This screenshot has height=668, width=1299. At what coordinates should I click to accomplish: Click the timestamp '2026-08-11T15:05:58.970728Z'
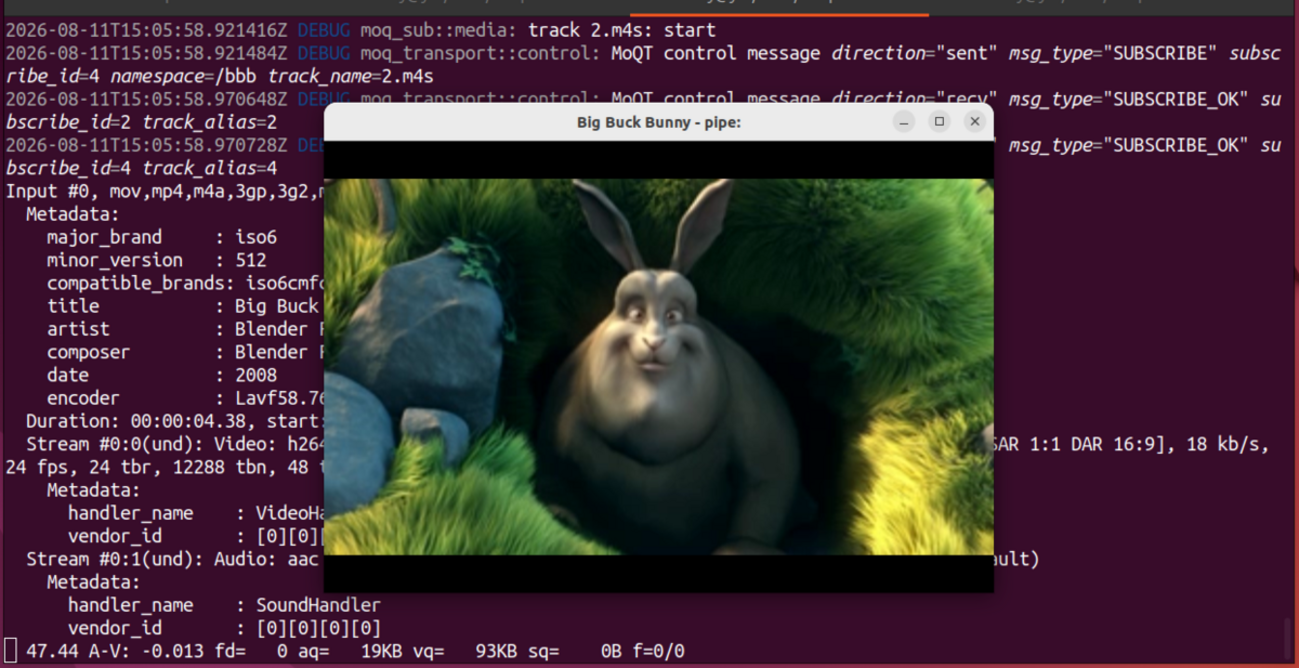coord(146,145)
